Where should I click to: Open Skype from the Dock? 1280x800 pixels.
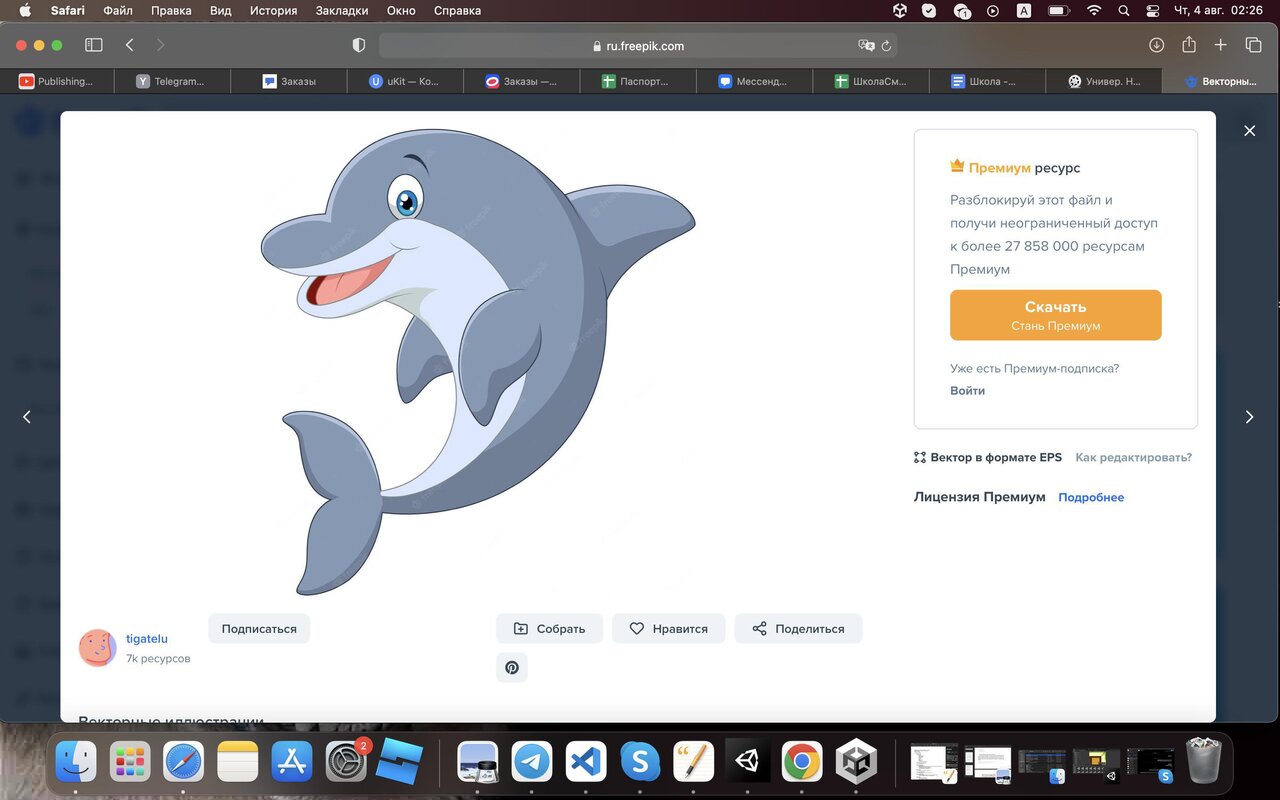[640, 762]
